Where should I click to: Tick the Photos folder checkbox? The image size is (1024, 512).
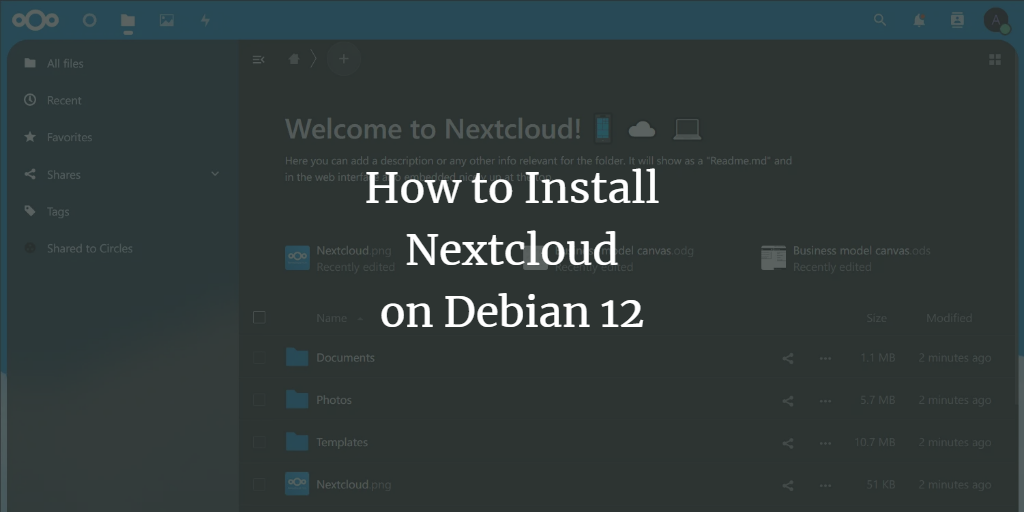tap(259, 400)
